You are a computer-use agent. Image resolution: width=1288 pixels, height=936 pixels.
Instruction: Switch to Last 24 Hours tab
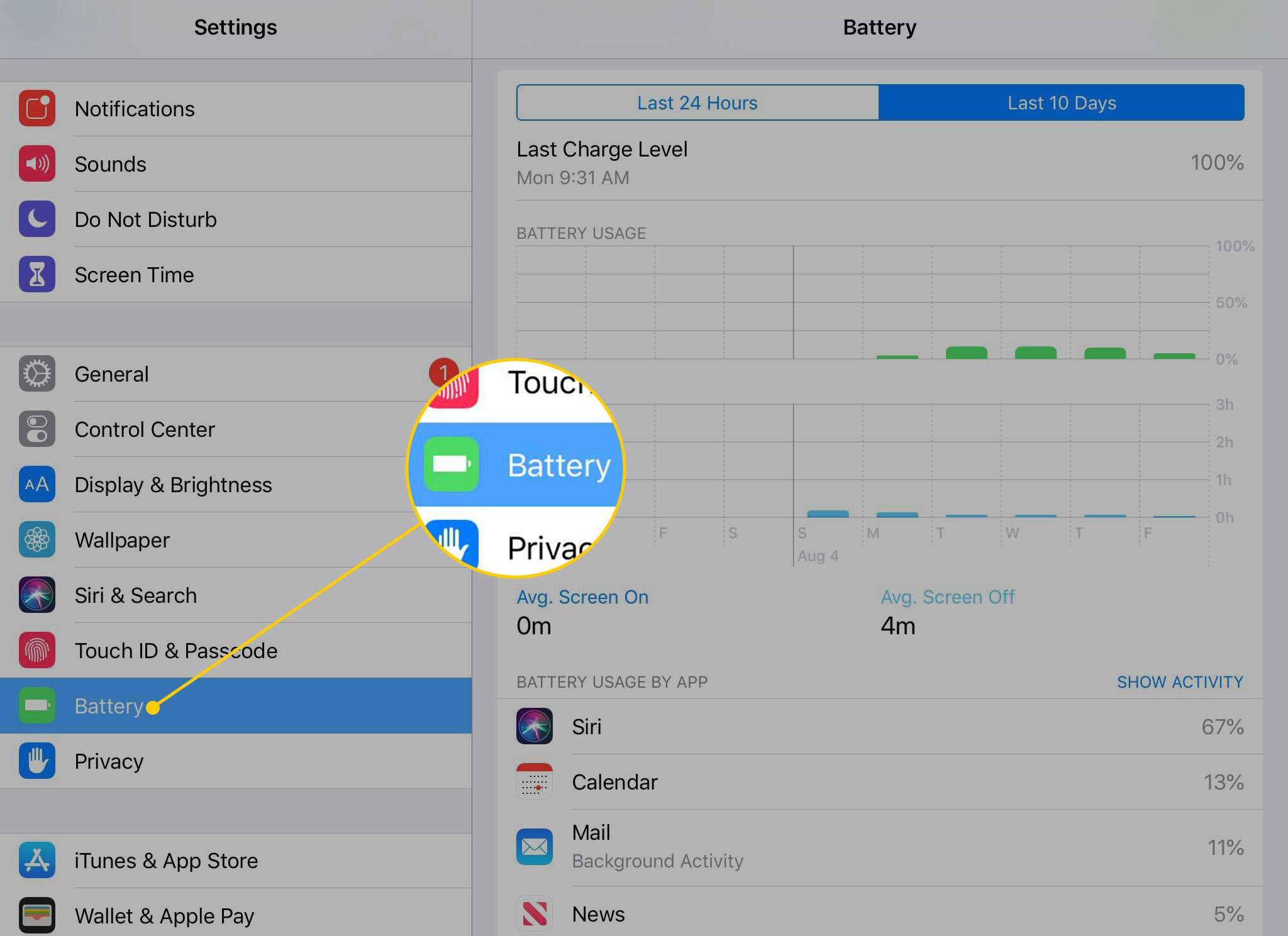coord(697,102)
